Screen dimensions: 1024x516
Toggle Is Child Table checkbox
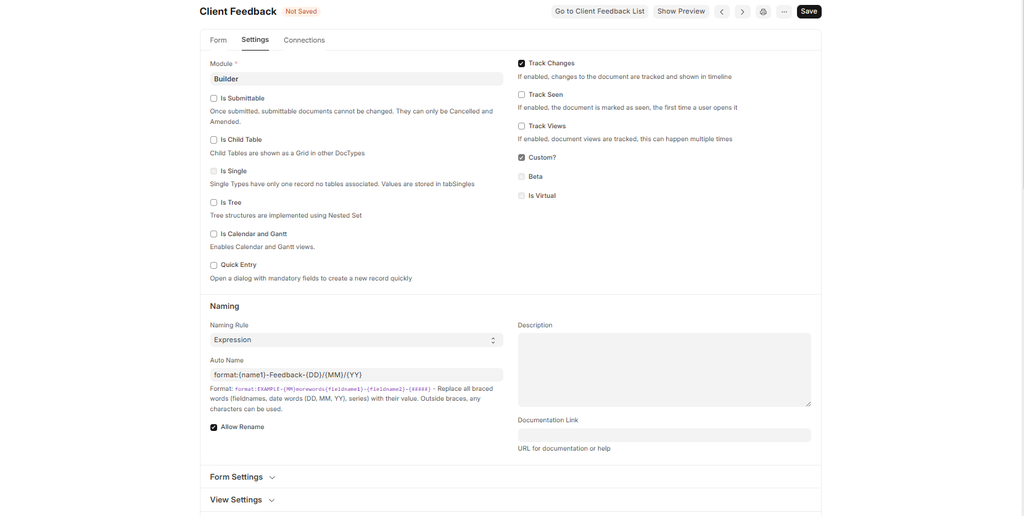click(x=214, y=140)
